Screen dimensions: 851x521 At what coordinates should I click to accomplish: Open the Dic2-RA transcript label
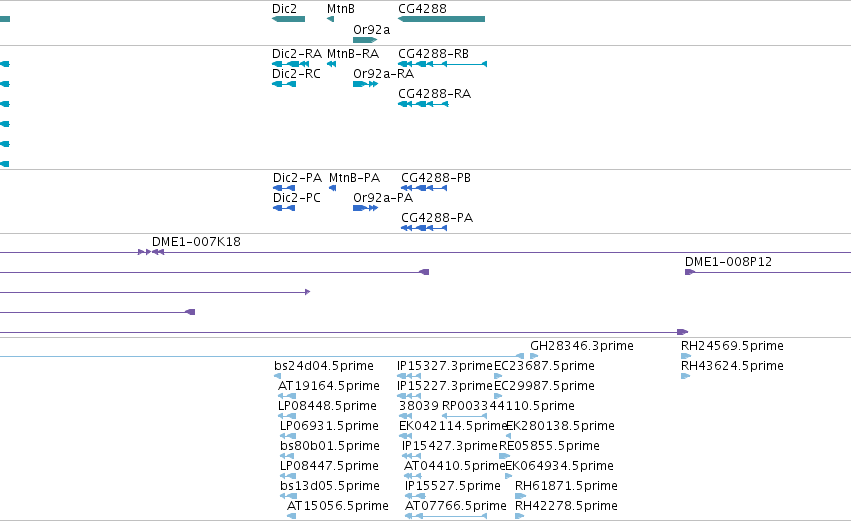[297, 54]
